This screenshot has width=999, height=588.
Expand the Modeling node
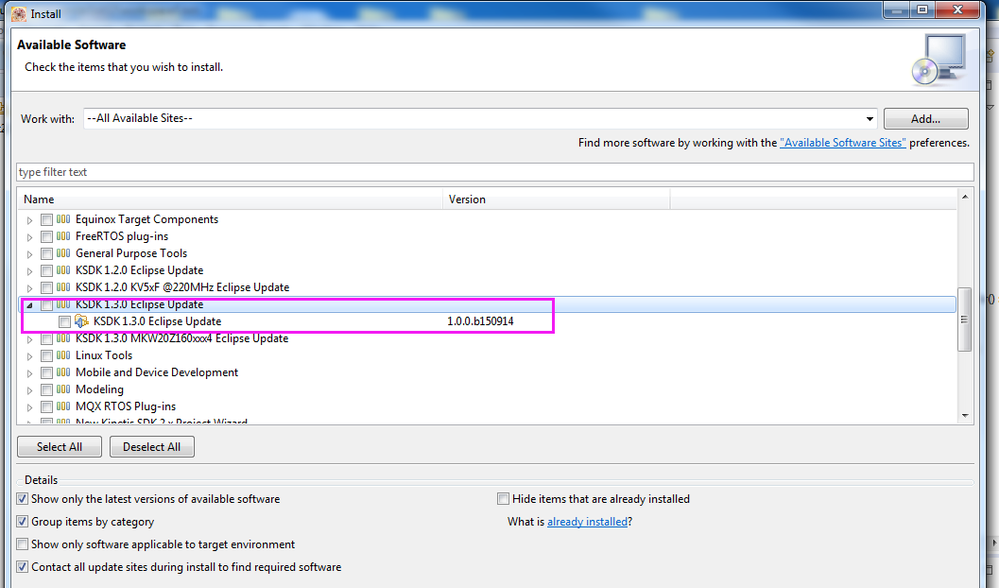(29, 390)
